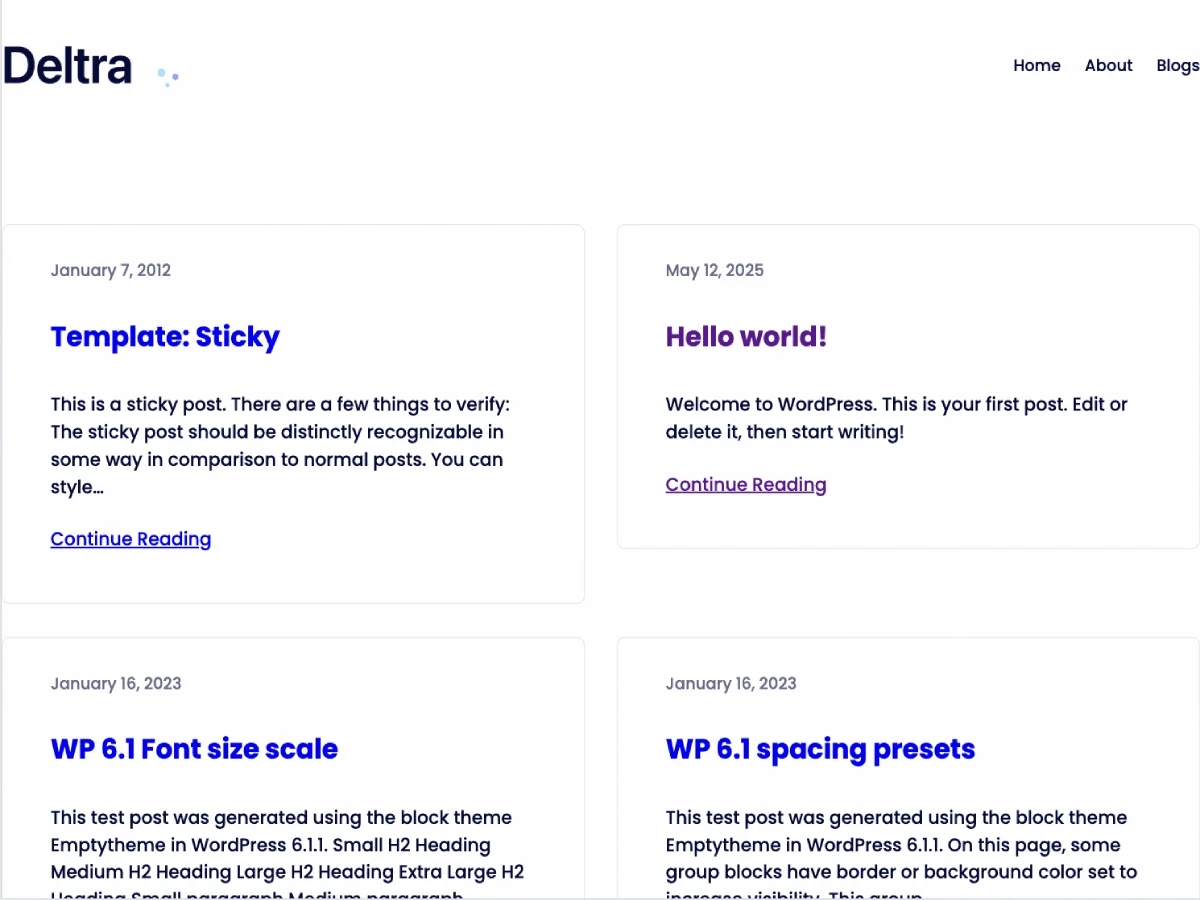Open the Template: Sticky post title
This screenshot has width=1200, height=900.
click(x=165, y=337)
